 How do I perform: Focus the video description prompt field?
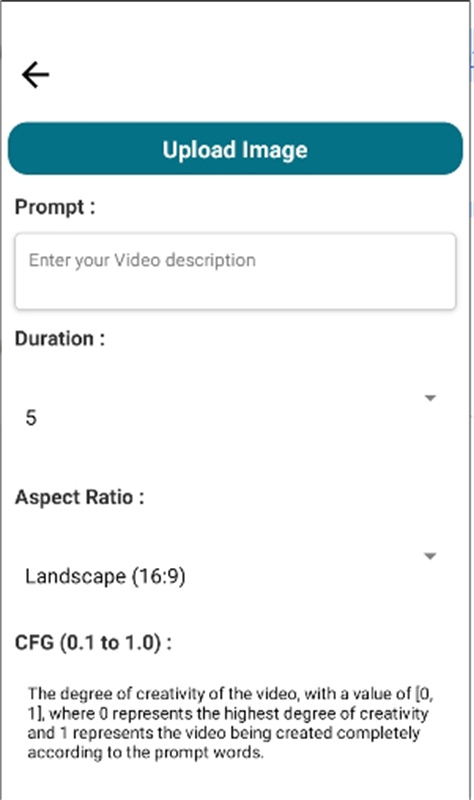[x=235, y=271]
